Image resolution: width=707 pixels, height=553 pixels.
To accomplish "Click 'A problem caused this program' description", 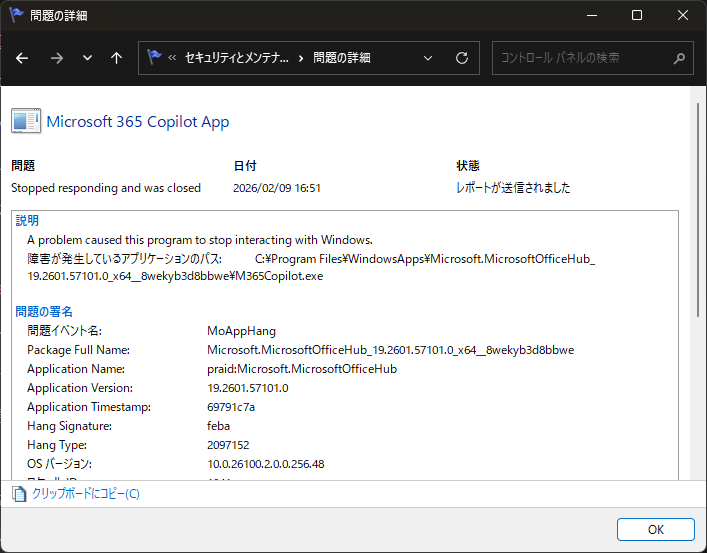I will 200,240.
